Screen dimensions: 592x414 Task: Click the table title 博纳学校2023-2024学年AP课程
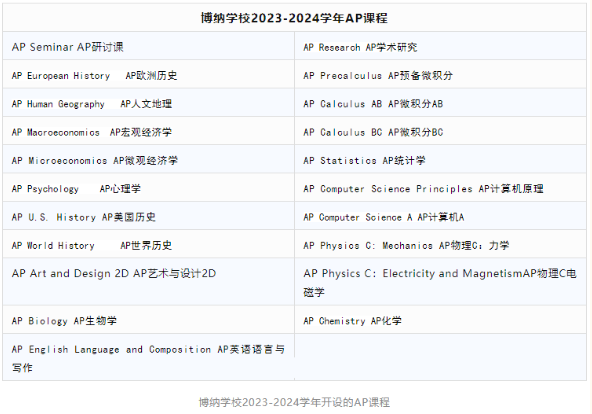coord(294,18)
